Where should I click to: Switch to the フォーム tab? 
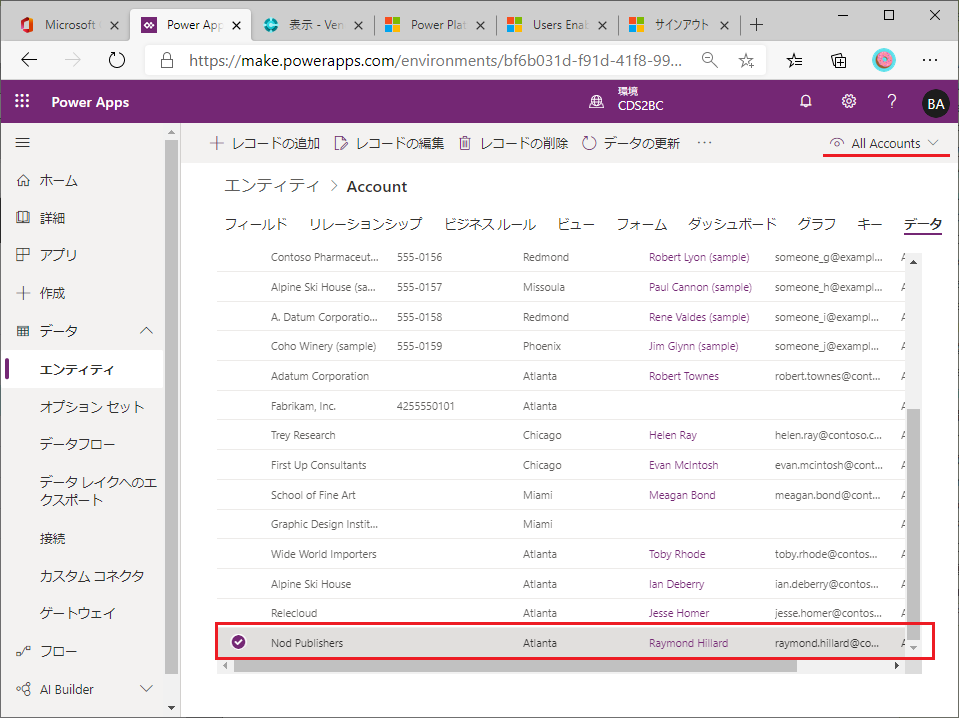642,224
